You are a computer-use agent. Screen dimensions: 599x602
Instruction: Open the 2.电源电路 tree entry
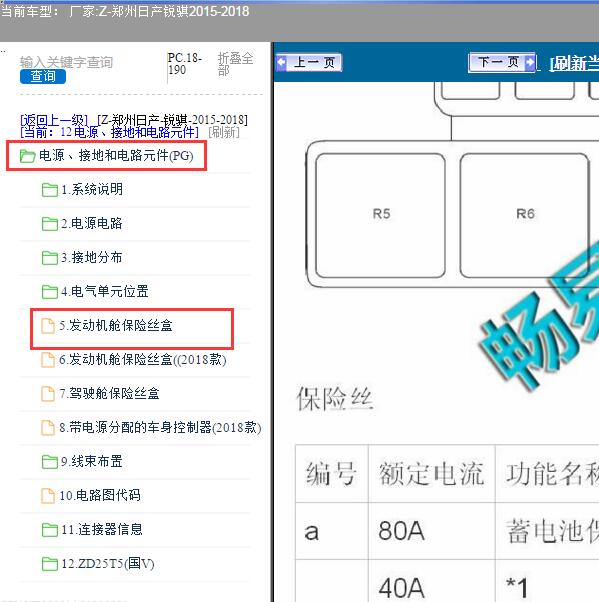[92, 223]
